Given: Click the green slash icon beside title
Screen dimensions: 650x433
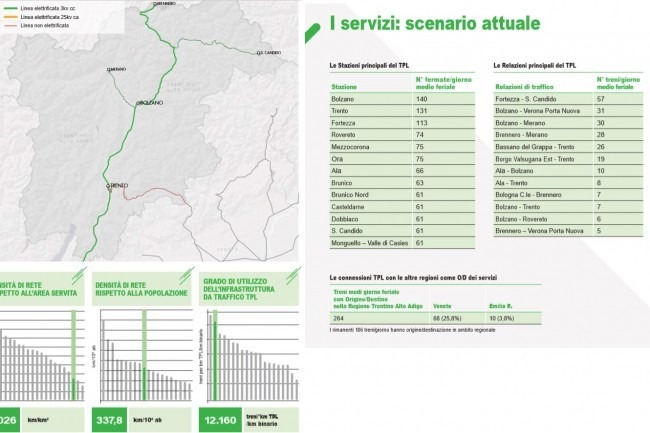Looking at the screenshot, I should 313,33.
